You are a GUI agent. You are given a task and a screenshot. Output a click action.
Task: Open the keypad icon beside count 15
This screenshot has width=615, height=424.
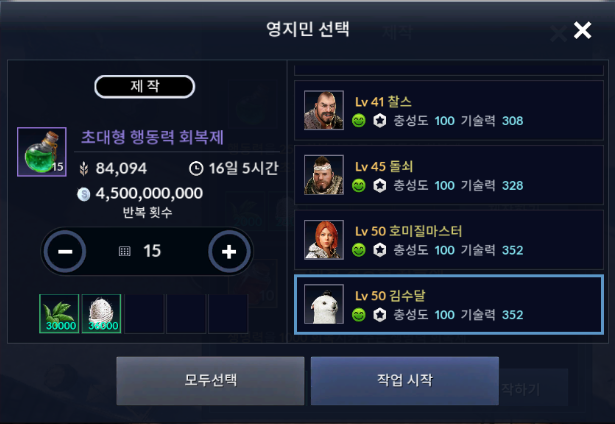coord(124,251)
